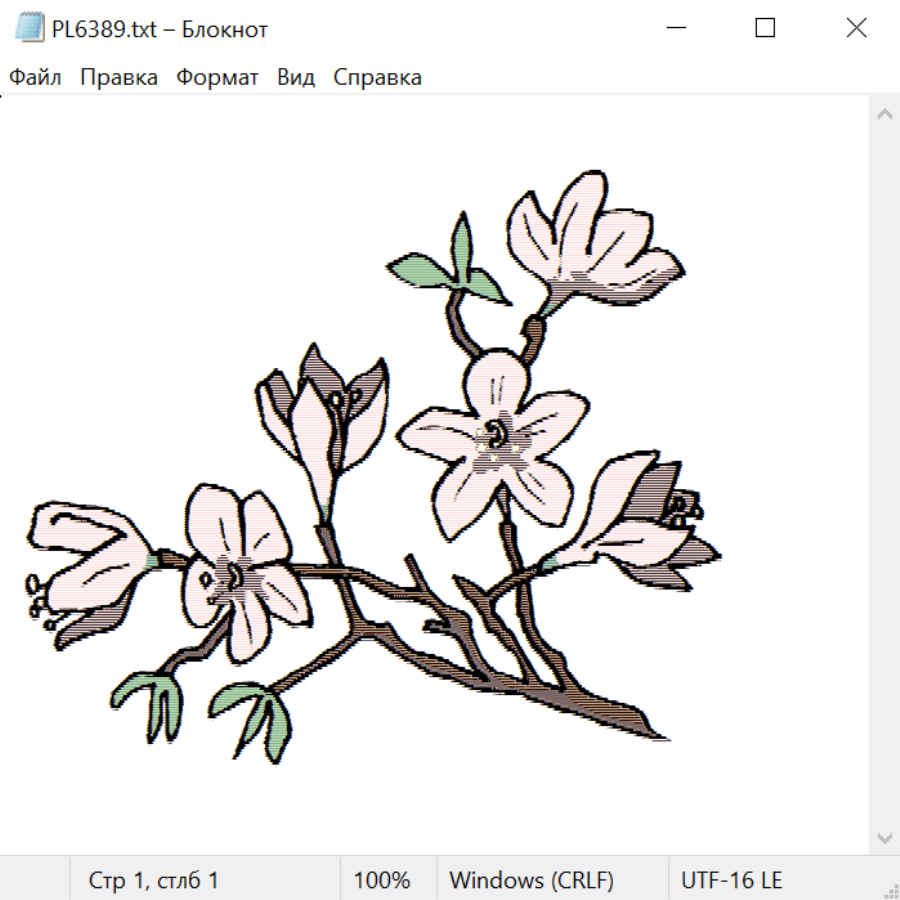
Task: Minimize the Блокнот window
Action: pyautogui.click(x=675, y=28)
